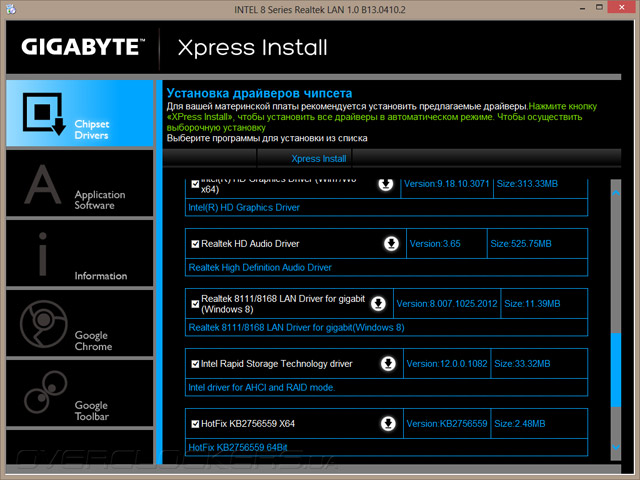This screenshot has height=480, width=640.
Task: Click Version:12.0.0.1082 text
Action: click(447, 363)
